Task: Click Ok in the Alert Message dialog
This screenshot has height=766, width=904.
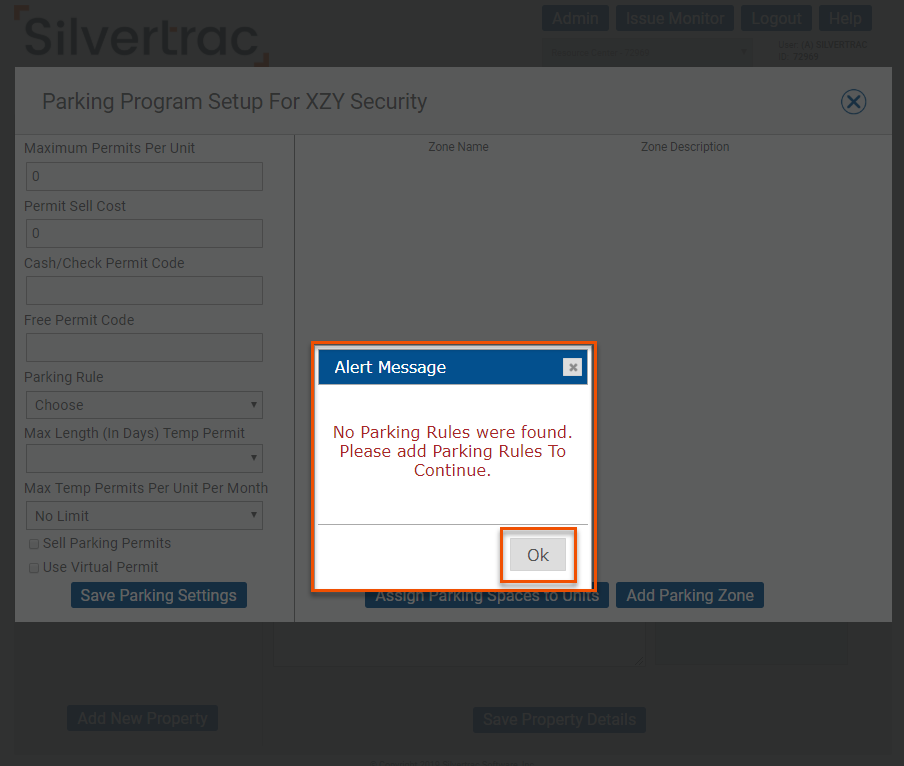Action: pyautogui.click(x=538, y=555)
